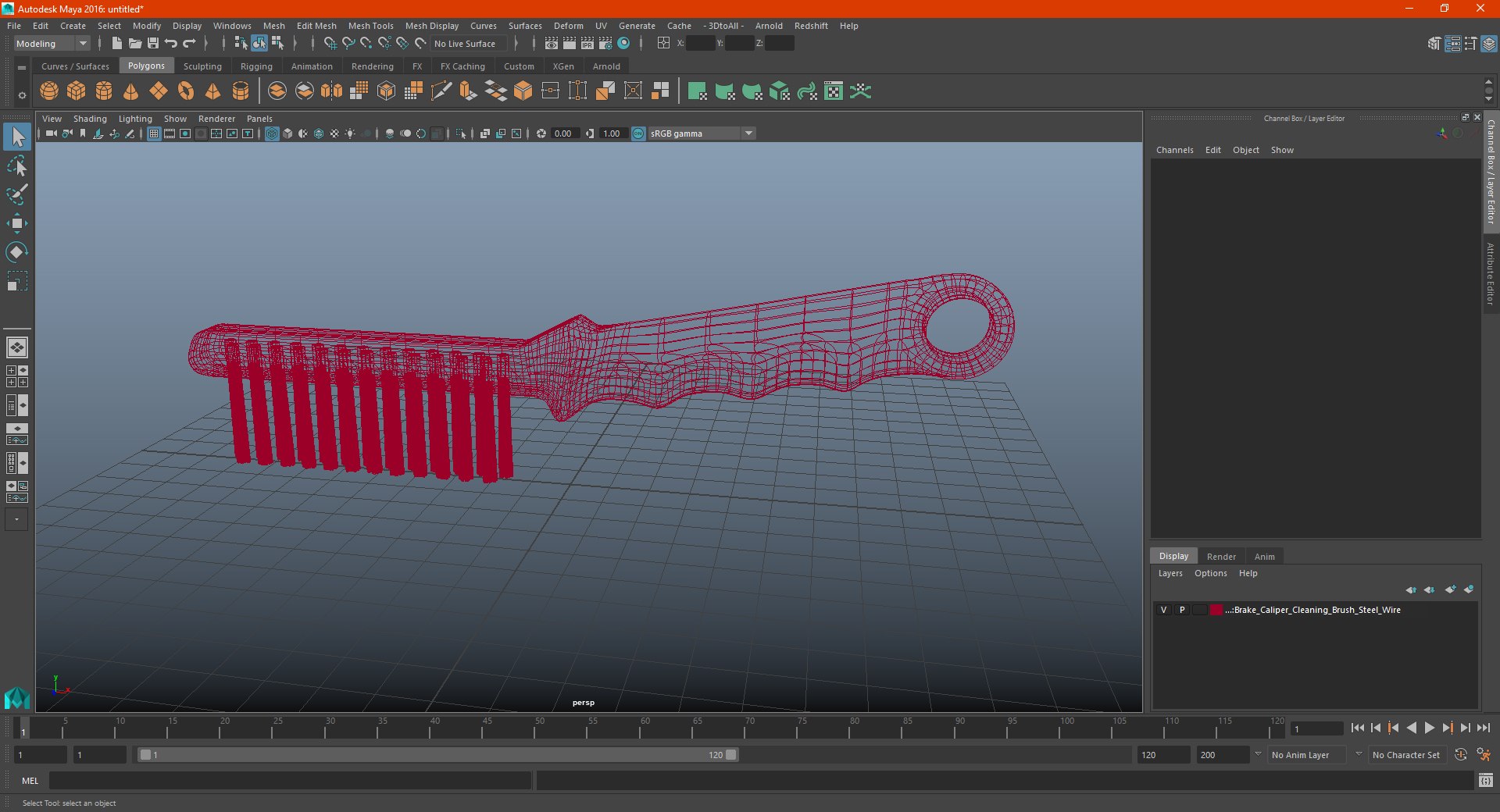Screen dimensions: 1500x812
Task: Create a new empty display layer
Action: [1450, 589]
